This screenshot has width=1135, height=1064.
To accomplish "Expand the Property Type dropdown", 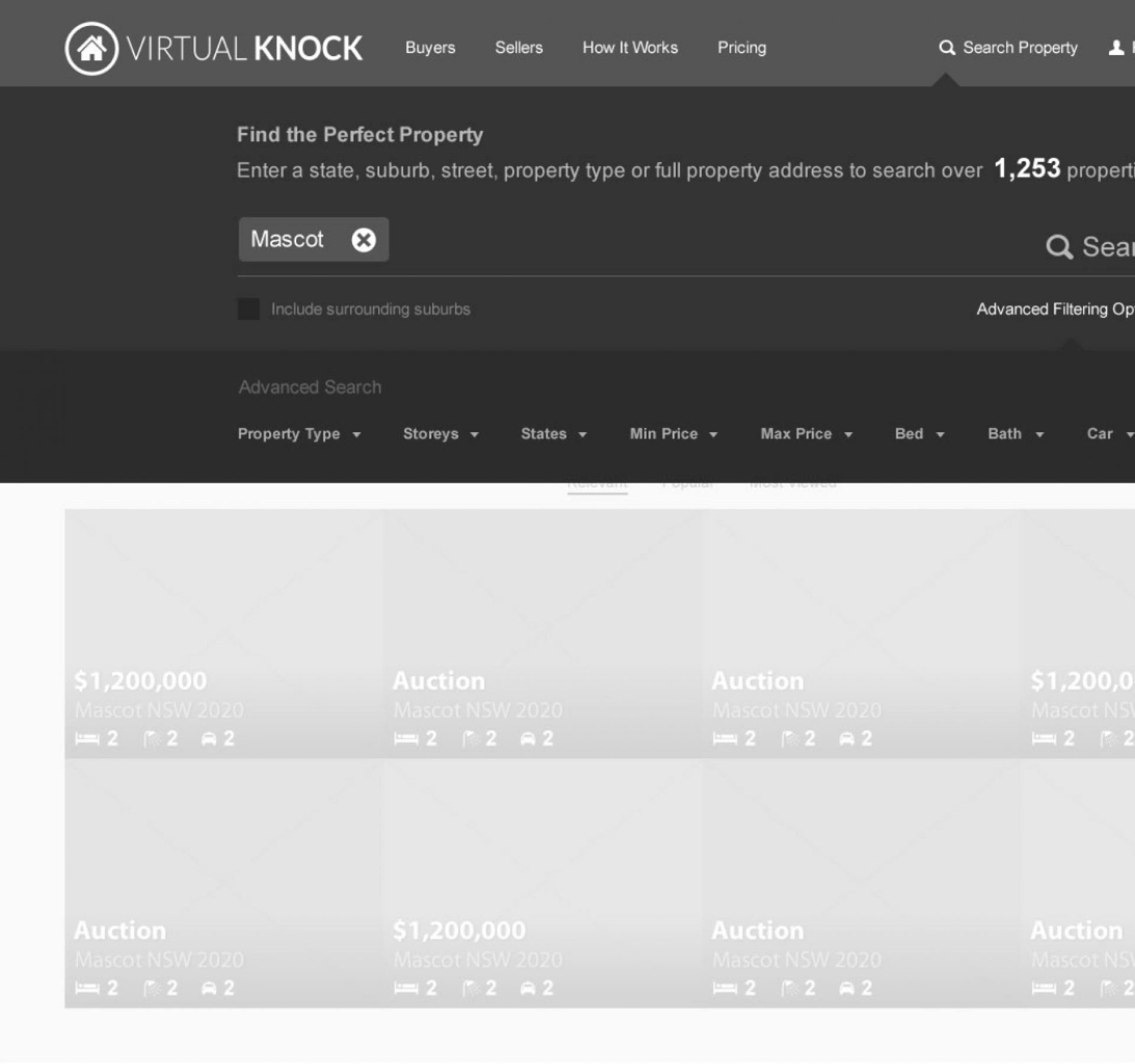I will click(299, 434).
